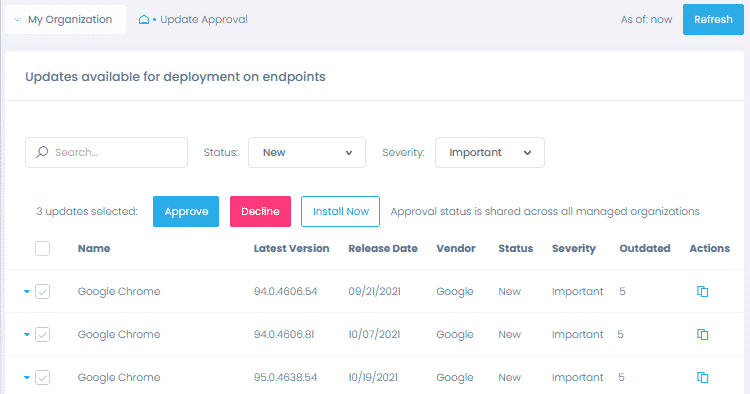Click the Refresh button
Screen dimensions: 750x394
(713, 20)
